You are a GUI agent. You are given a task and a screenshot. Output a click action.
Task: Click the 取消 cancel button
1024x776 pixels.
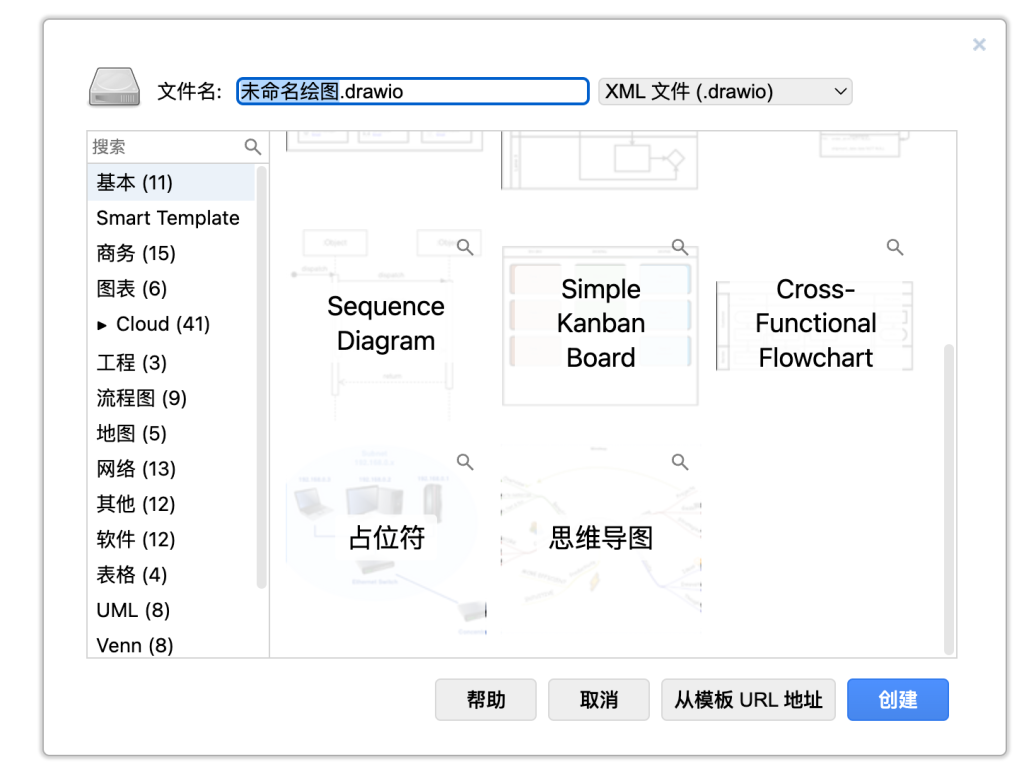[599, 700]
